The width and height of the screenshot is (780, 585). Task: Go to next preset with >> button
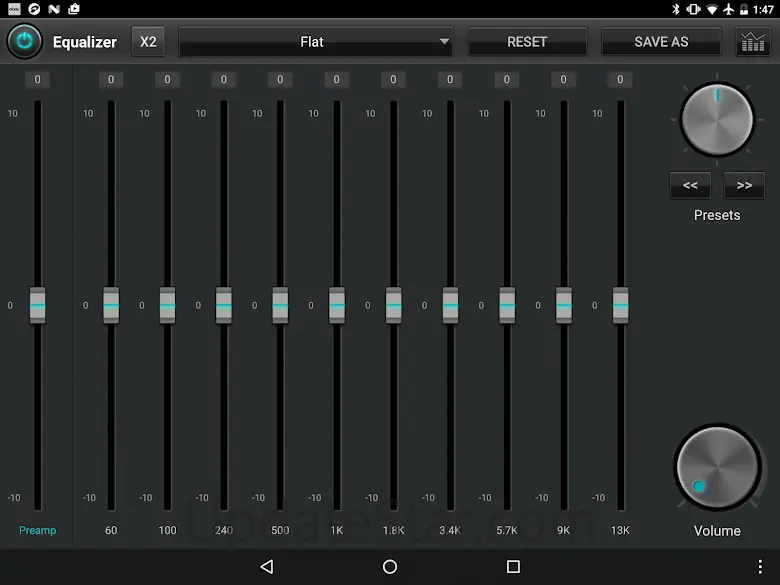click(744, 185)
